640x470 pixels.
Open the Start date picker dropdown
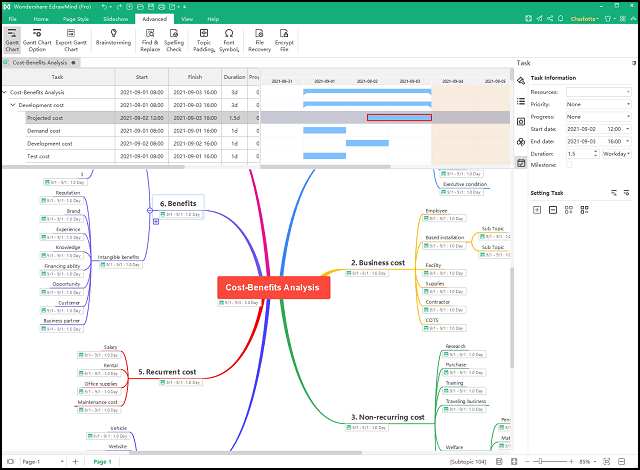[x=628, y=129]
